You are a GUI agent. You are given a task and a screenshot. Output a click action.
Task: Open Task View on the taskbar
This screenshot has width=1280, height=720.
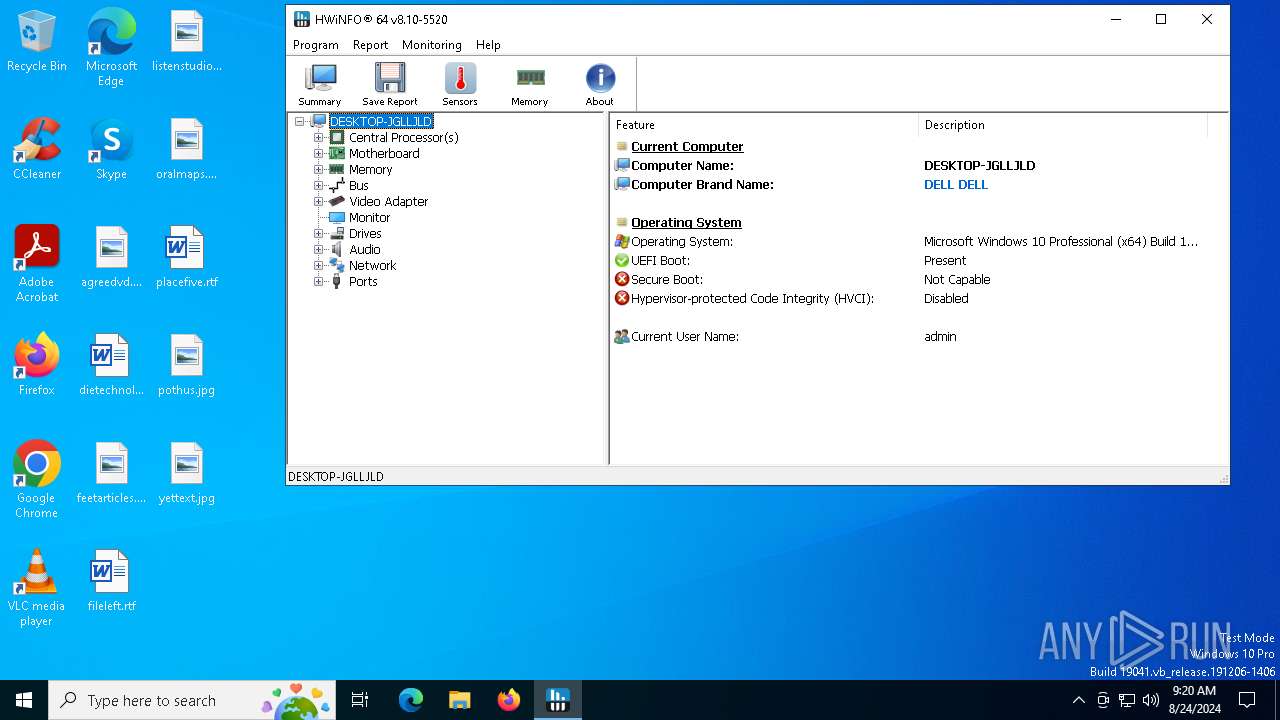360,700
